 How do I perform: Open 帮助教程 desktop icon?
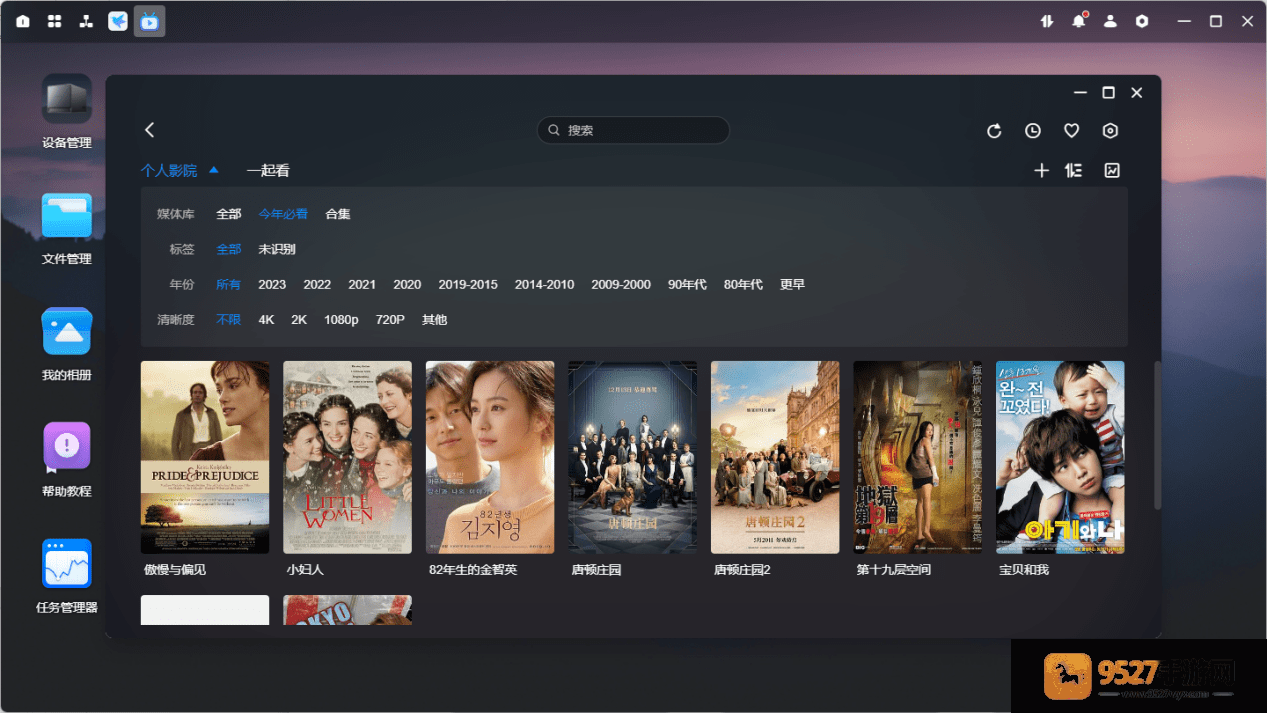coord(67,461)
